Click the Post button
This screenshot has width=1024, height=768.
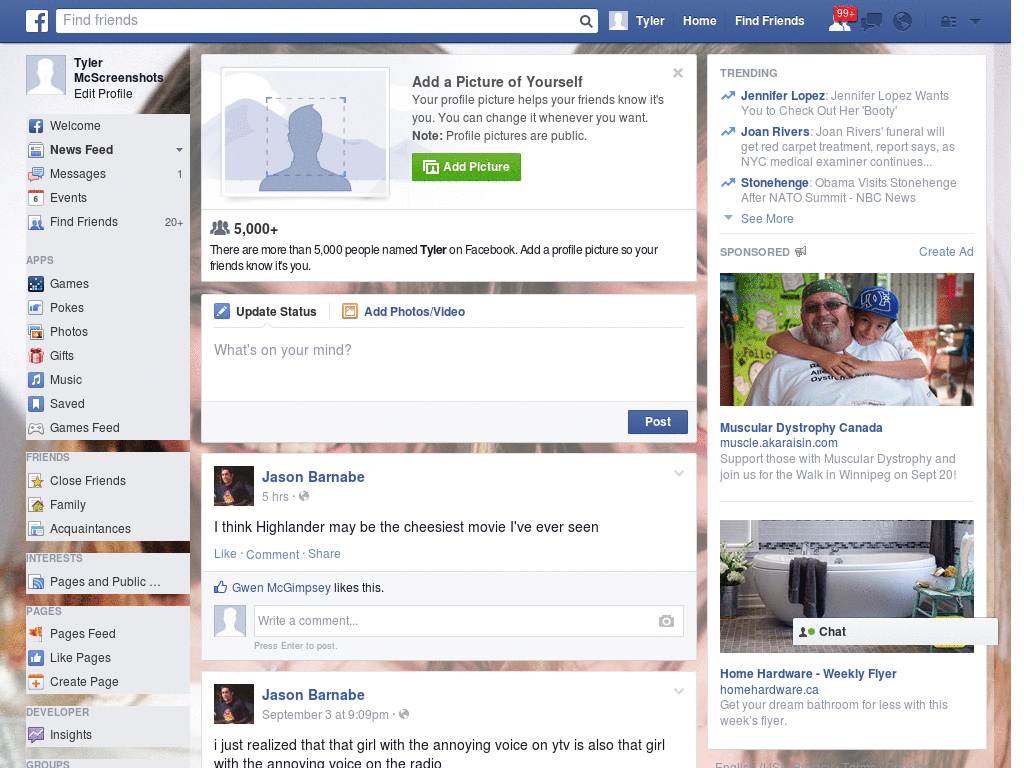tap(658, 422)
